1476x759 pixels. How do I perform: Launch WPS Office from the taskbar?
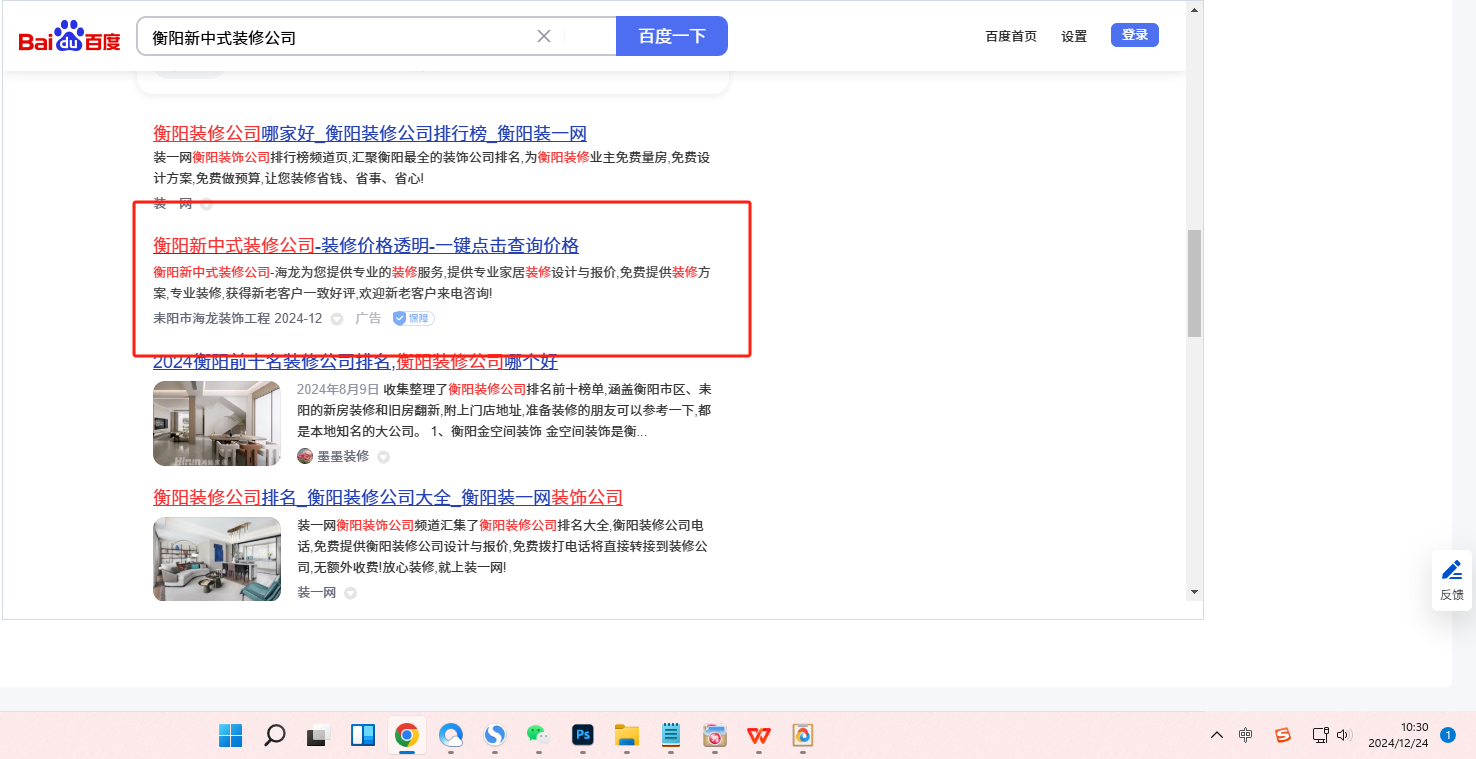point(758,736)
